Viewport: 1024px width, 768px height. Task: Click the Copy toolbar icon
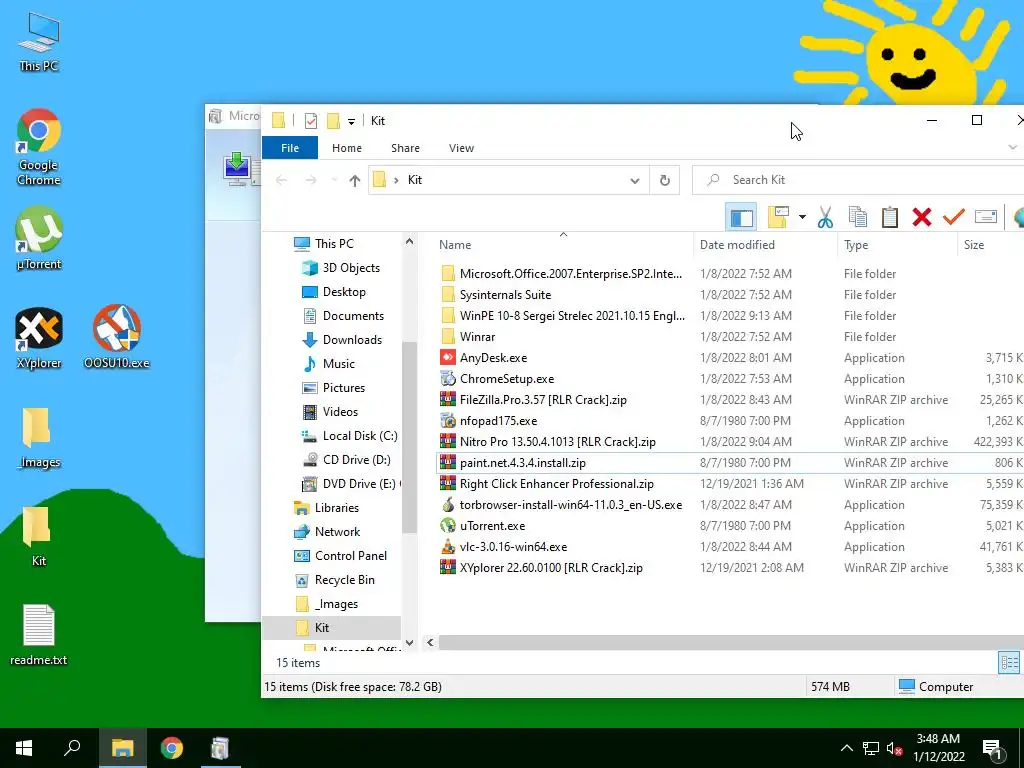click(x=857, y=217)
